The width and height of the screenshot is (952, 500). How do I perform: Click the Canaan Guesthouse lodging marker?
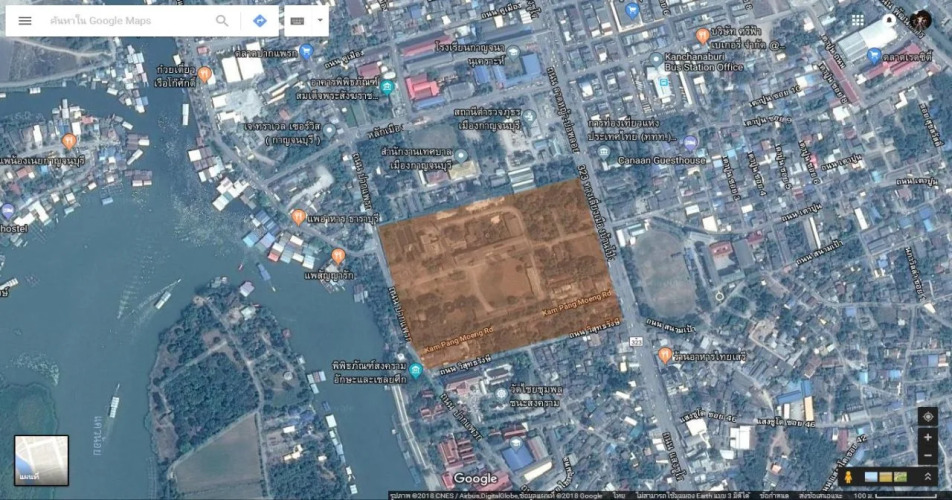coord(689,143)
